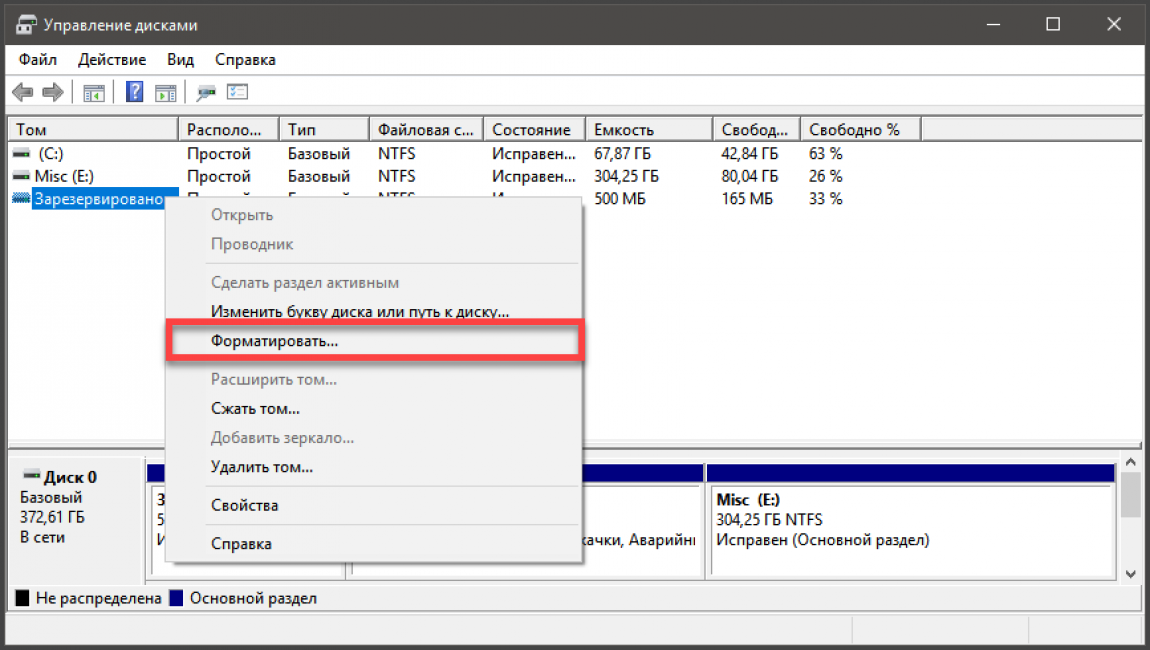The height and width of the screenshot is (650, 1150).
Task: Select the Misc (E:) partition block on Disk 0
Action: pos(910,520)
